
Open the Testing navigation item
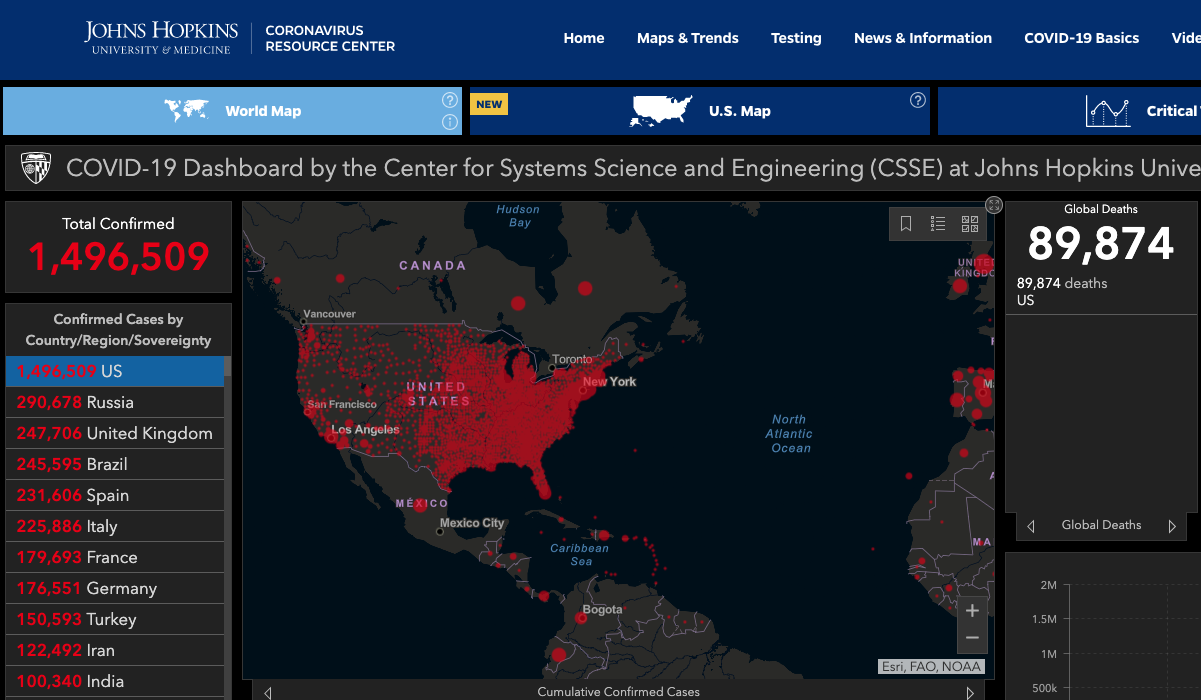tap(796, 38)
